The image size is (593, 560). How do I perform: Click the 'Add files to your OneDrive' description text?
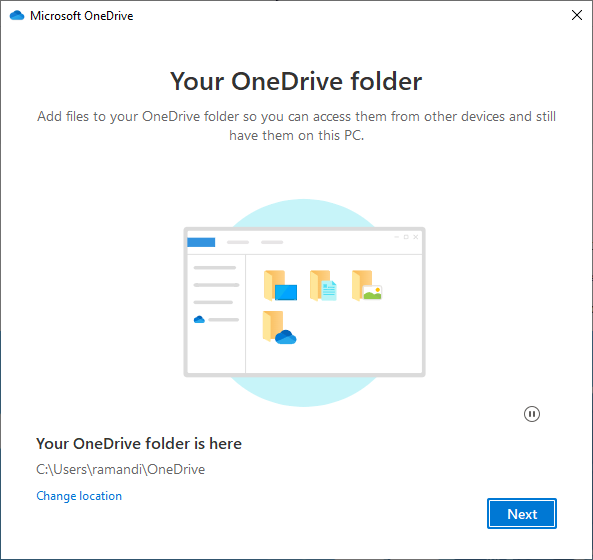(296, 126)
